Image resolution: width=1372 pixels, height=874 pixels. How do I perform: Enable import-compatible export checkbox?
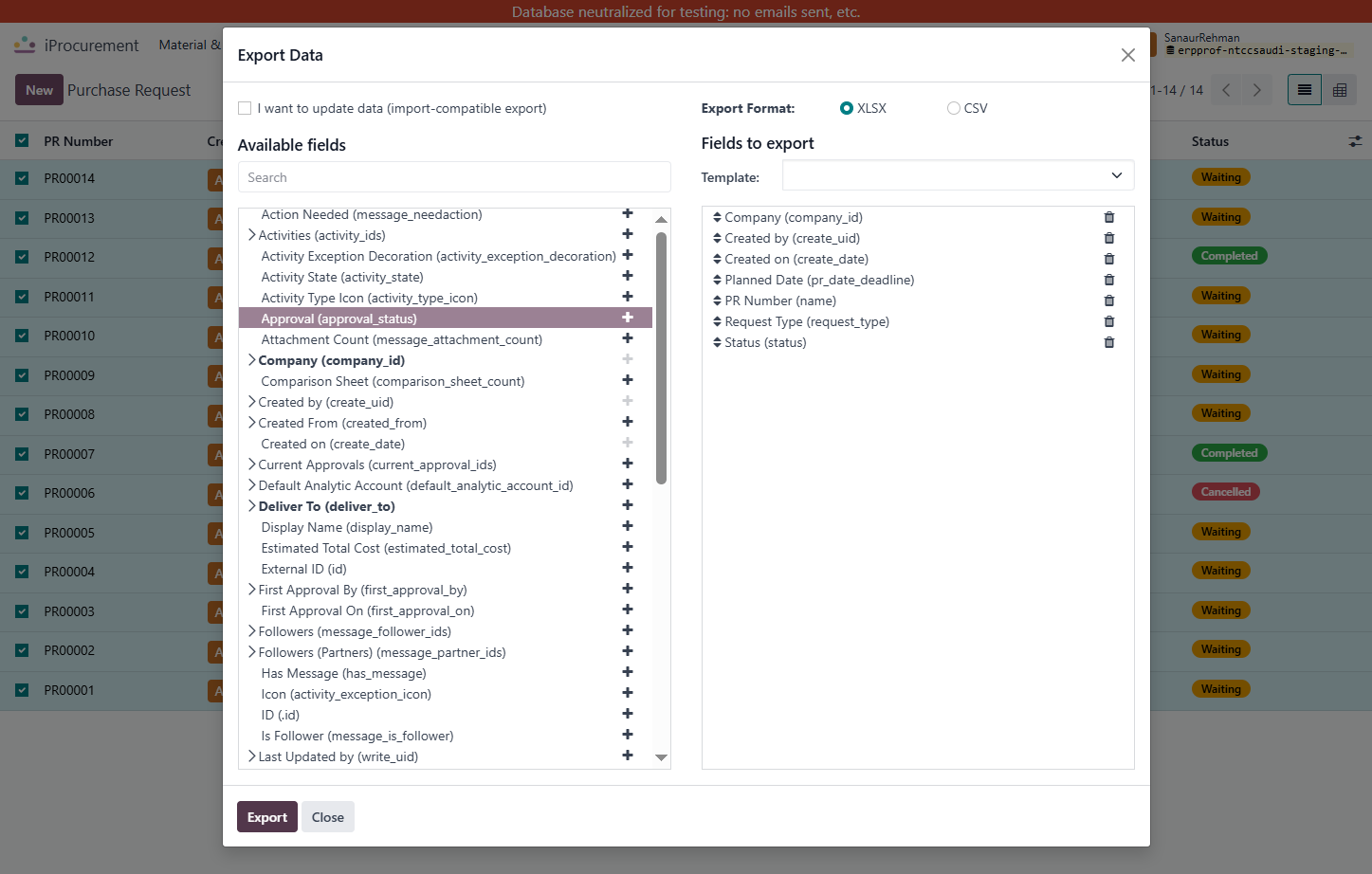tap(245, 108)
